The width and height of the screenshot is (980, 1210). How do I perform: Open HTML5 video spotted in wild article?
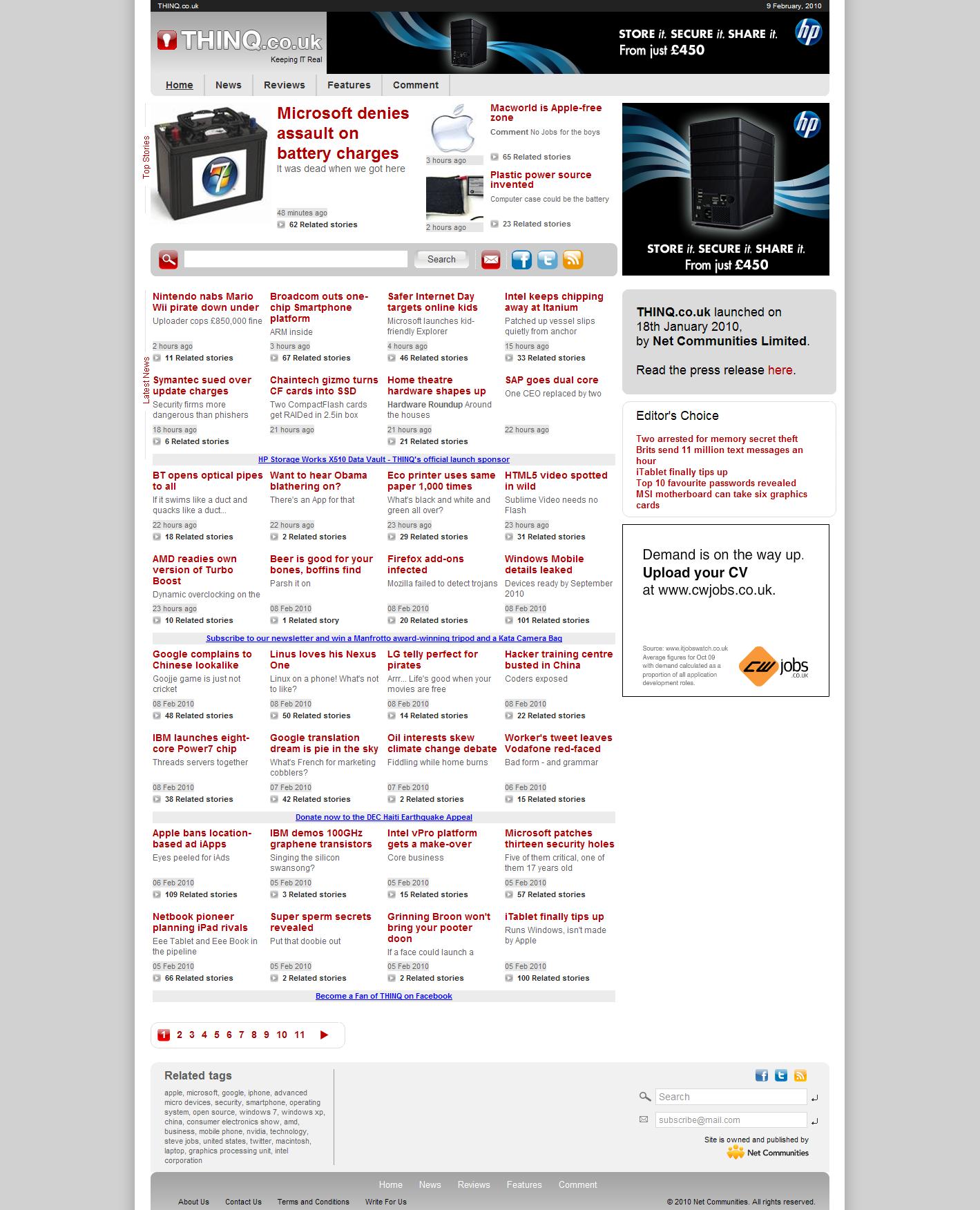tap(556, 481)
